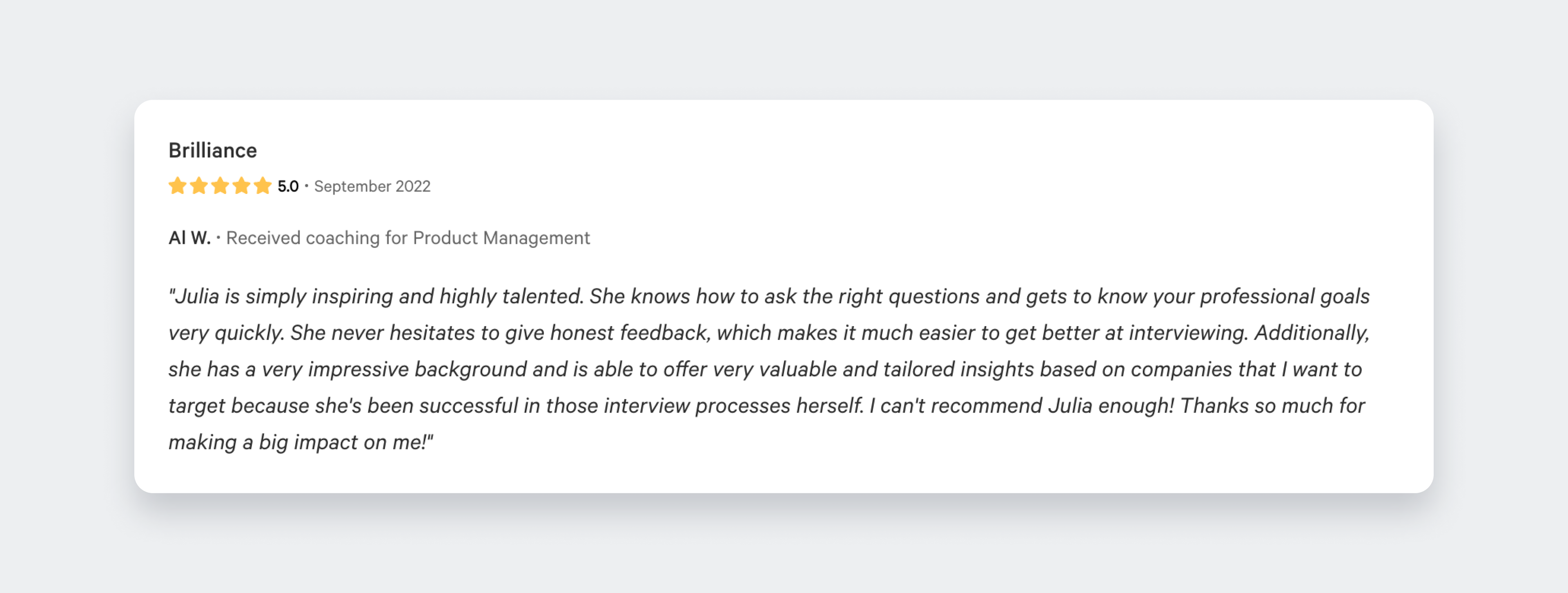
Task: Click the 5.0 rating score
Action: click(x=288, y=186)
